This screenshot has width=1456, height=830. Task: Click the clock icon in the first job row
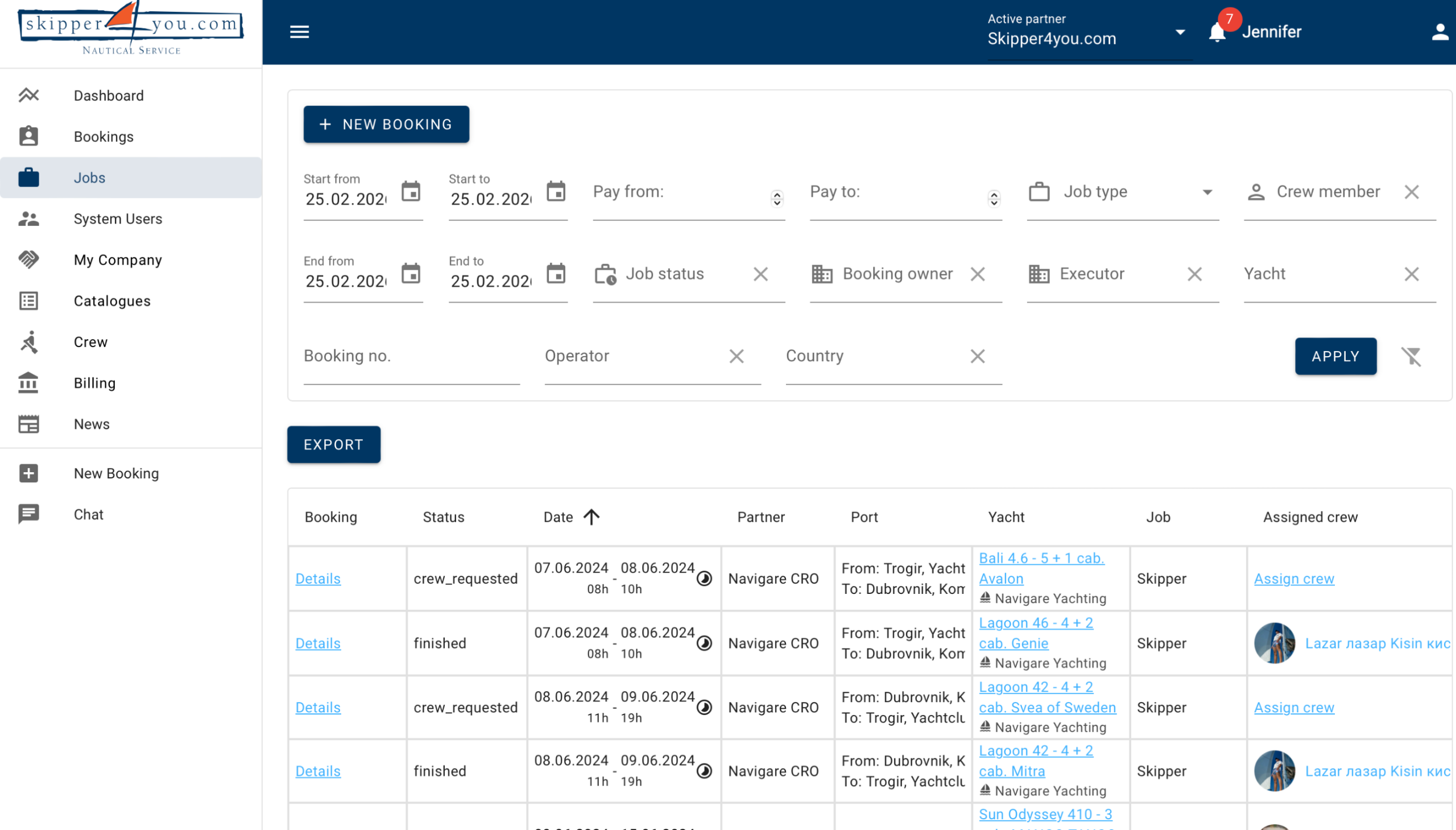coord(704,579)
